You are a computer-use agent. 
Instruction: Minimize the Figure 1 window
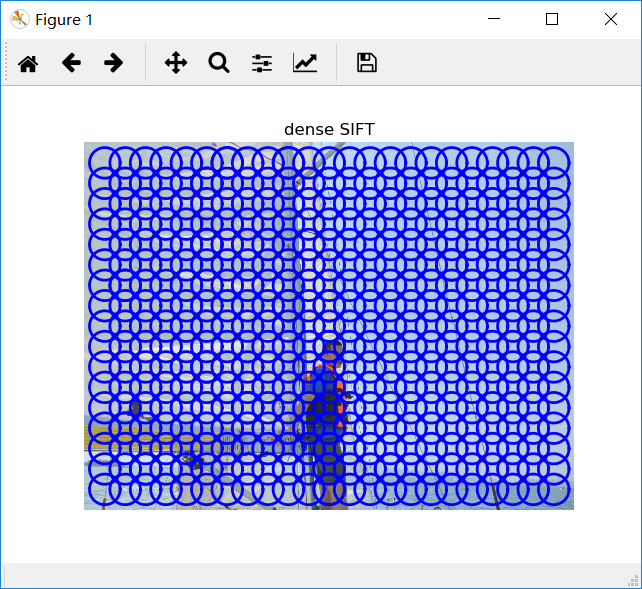click(x=494, y=19)
